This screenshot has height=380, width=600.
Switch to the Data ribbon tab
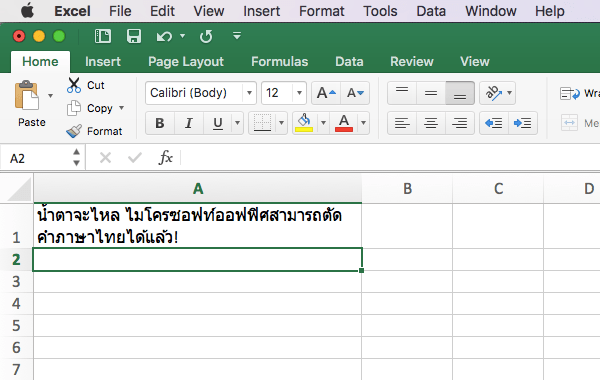click(349, 62)
